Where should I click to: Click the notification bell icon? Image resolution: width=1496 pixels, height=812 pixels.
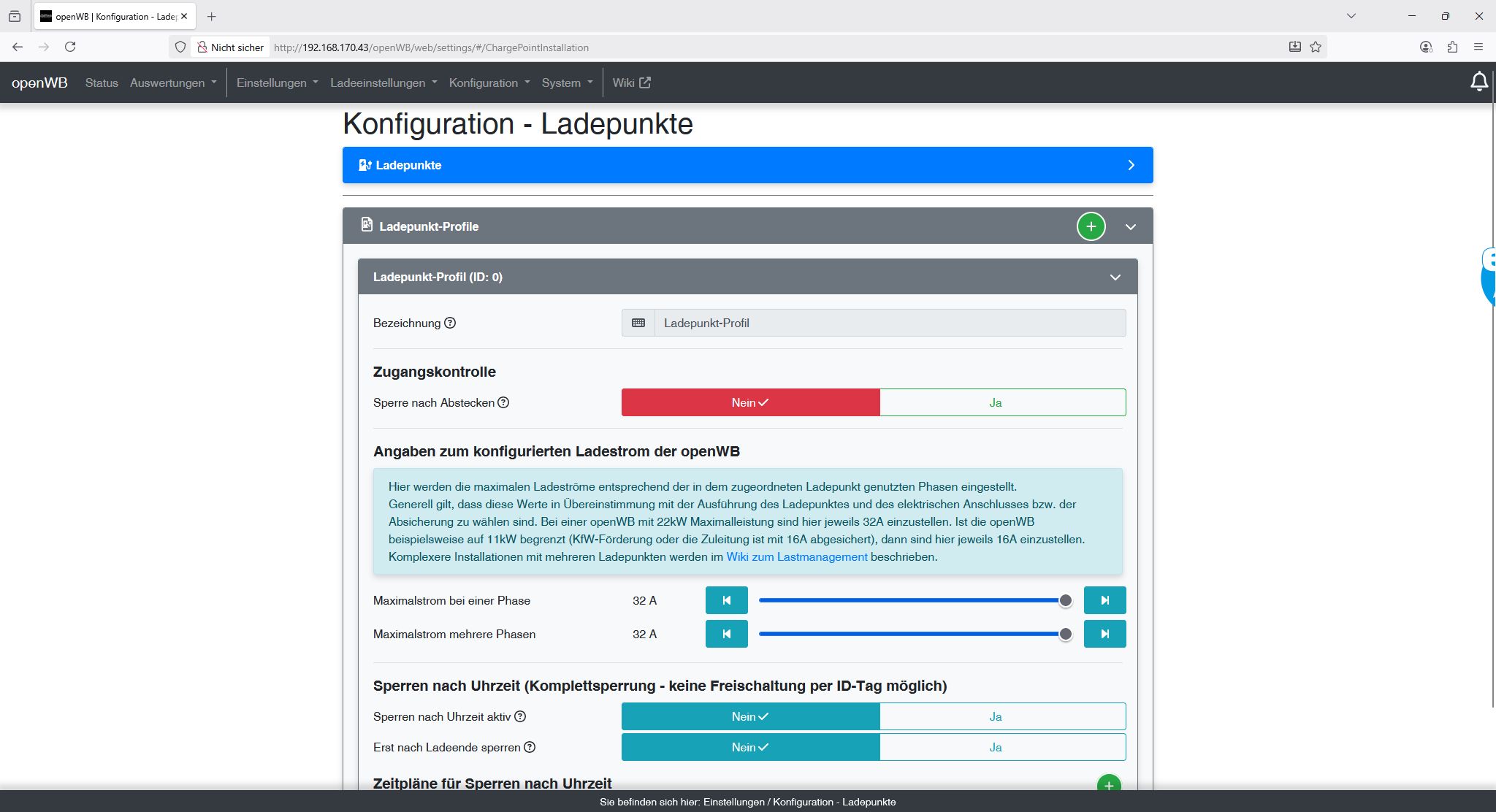coord(1478,82)
